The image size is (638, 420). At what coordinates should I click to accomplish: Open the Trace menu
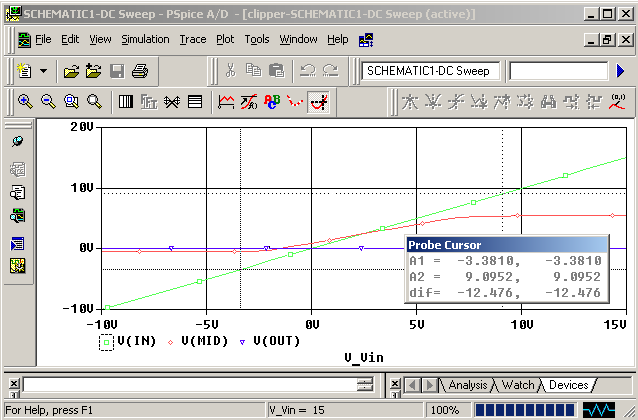[193, 39]
